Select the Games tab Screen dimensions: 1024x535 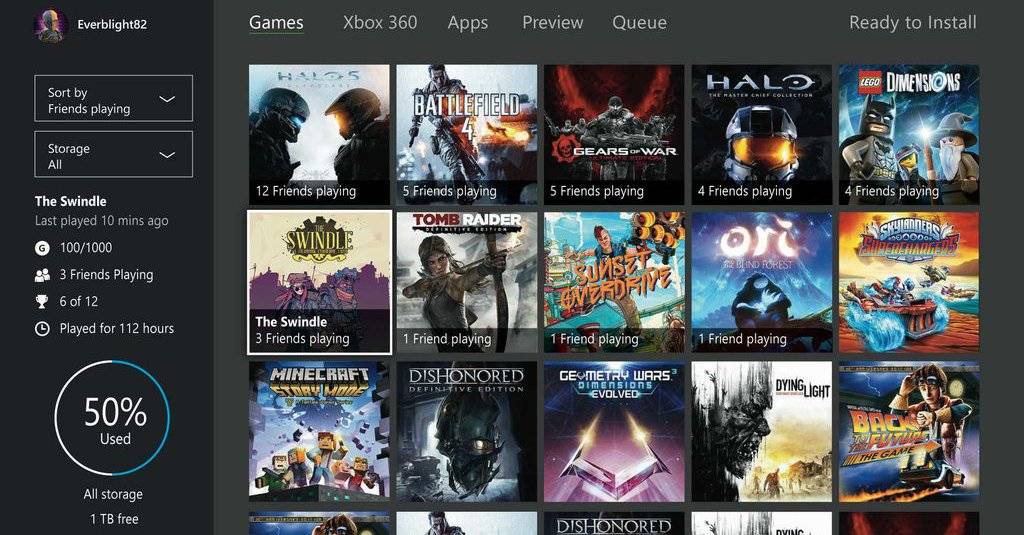click(276, 23)
